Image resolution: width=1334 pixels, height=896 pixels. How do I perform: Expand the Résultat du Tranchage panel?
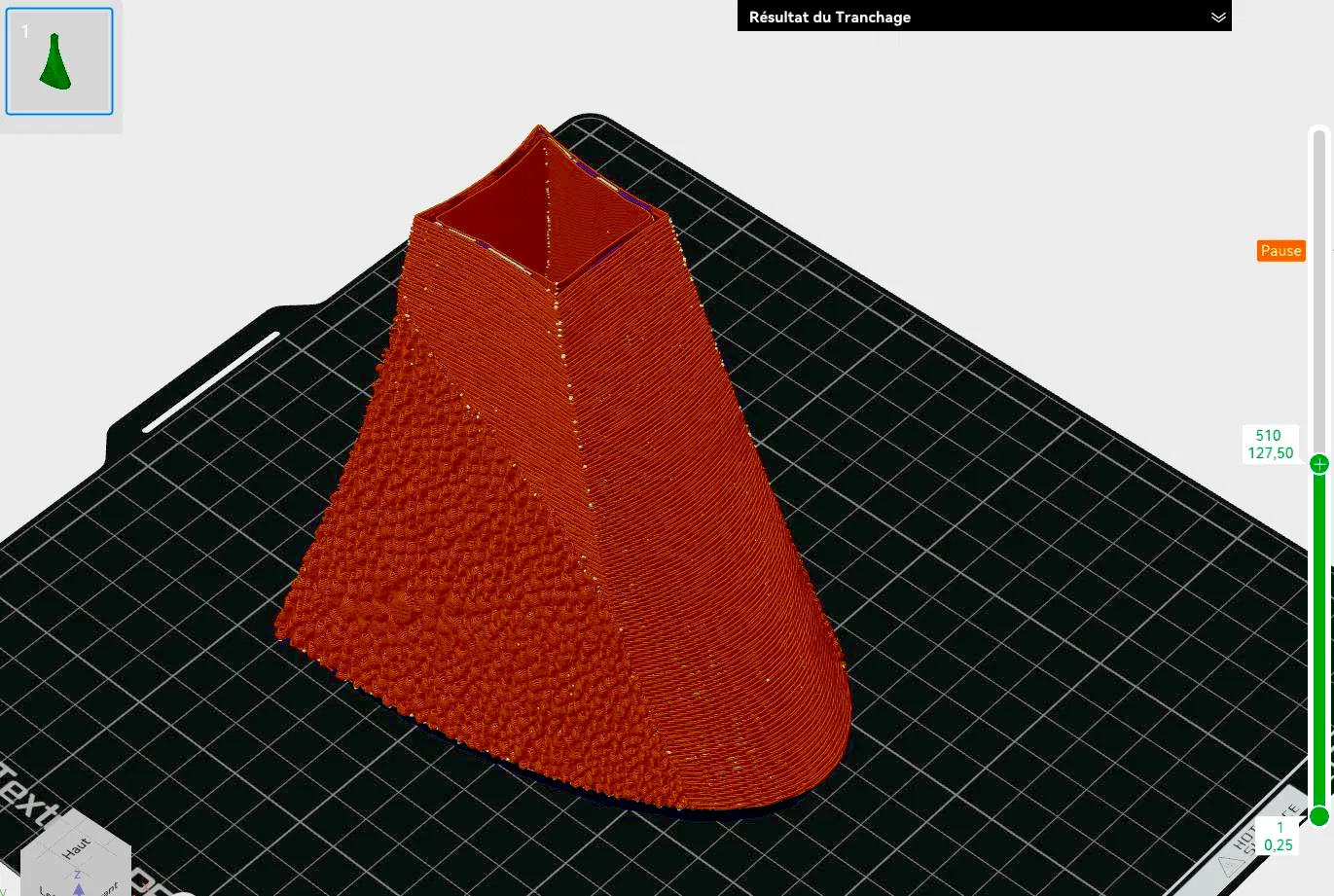coord(1217,18)
